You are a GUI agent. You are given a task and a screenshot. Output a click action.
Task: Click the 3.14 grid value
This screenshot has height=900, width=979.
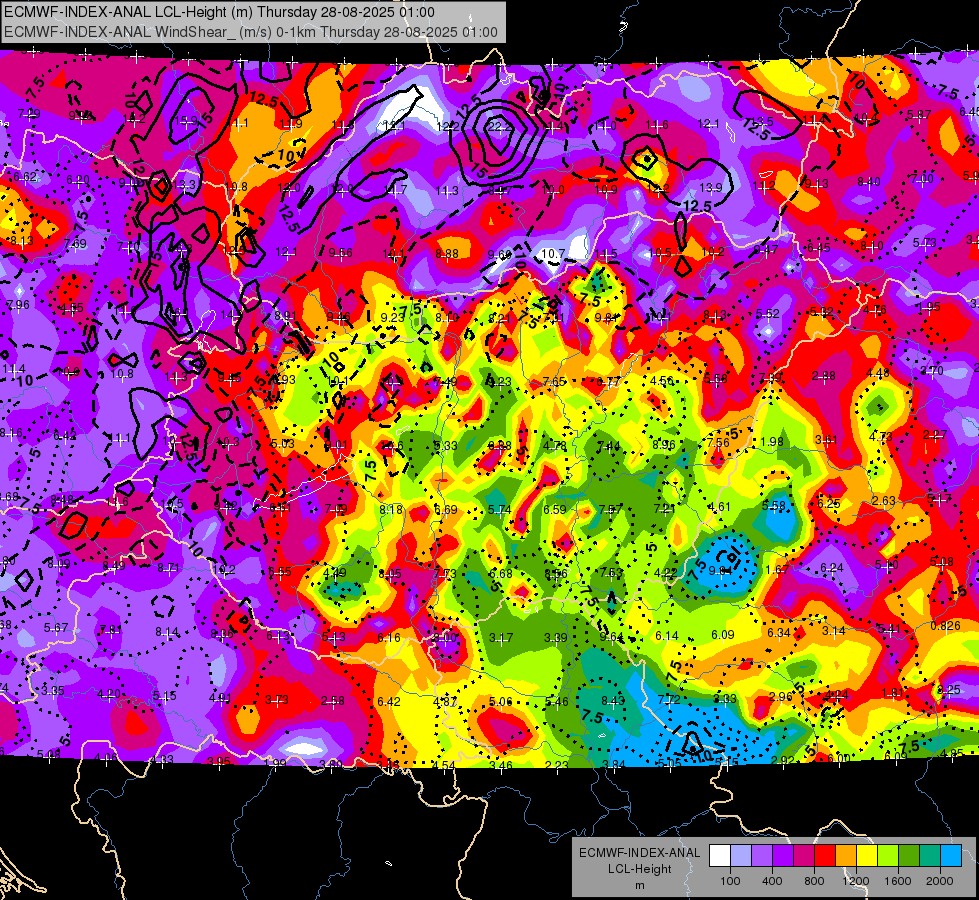point(834,631)
